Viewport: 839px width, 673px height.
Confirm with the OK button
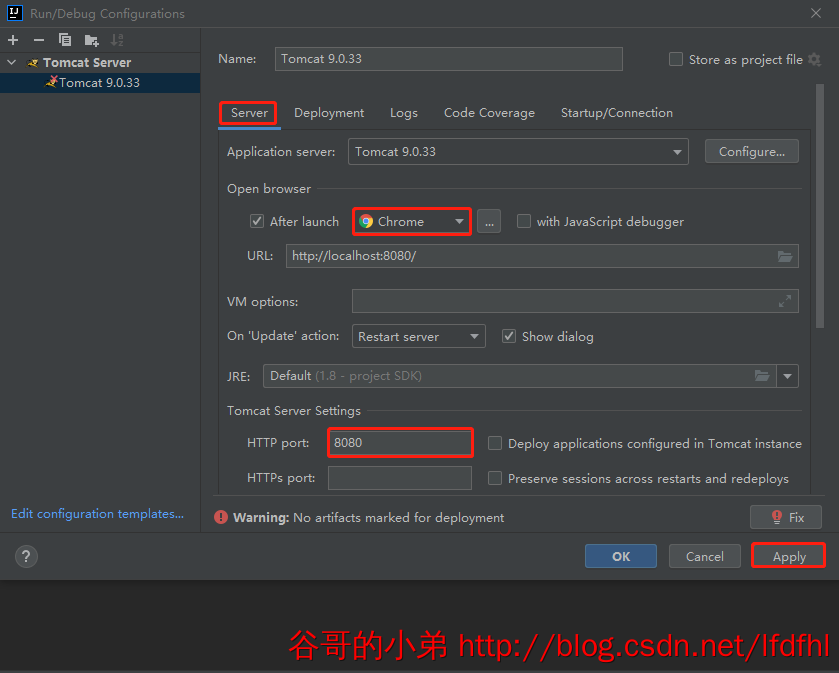tap(621, 556)
